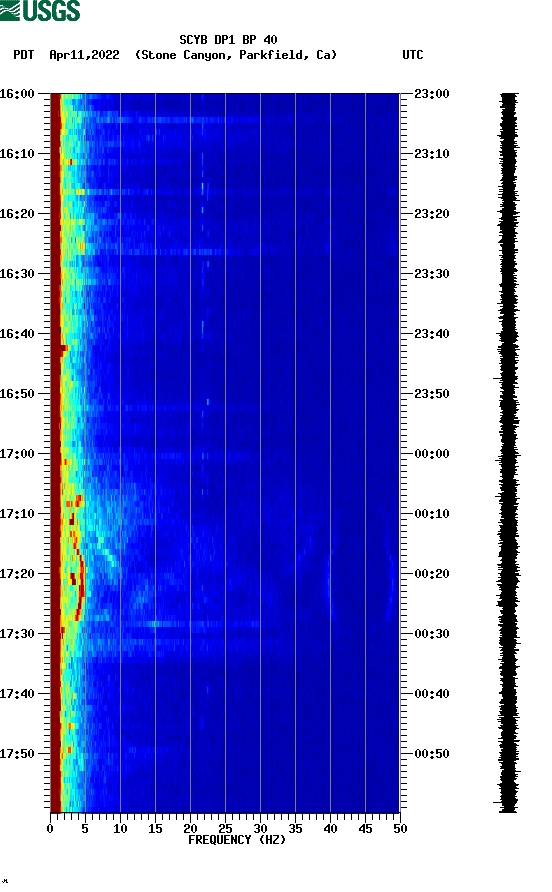This screenshot has width=552, height=892.
Task: Click the 17:20 PDT time label
Action: click(17, 574)
